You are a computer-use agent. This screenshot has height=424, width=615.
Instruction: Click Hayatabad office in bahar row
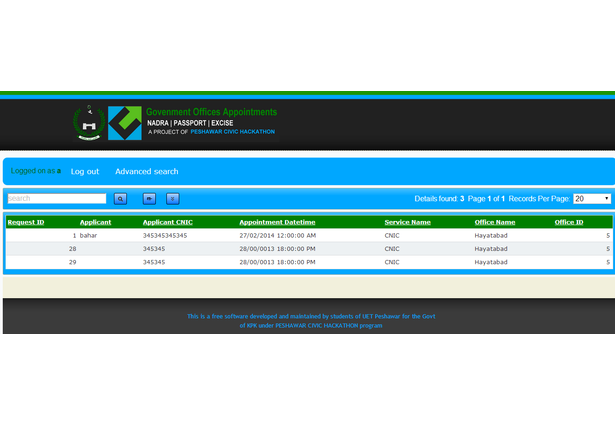click(x=491, y=235)
